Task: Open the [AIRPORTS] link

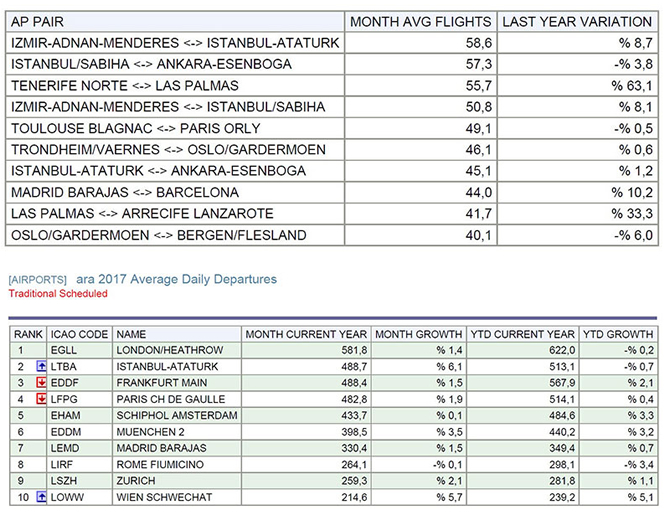Action: coord(38,280)
